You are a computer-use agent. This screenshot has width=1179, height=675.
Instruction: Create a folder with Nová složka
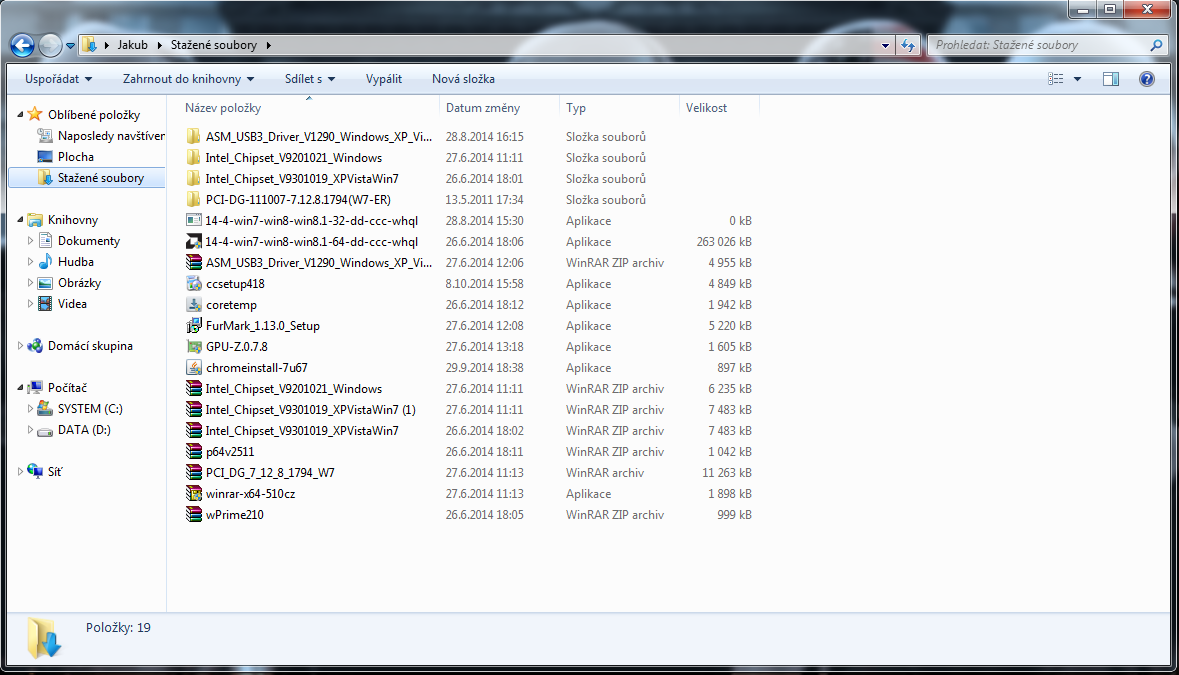point(463,79)
